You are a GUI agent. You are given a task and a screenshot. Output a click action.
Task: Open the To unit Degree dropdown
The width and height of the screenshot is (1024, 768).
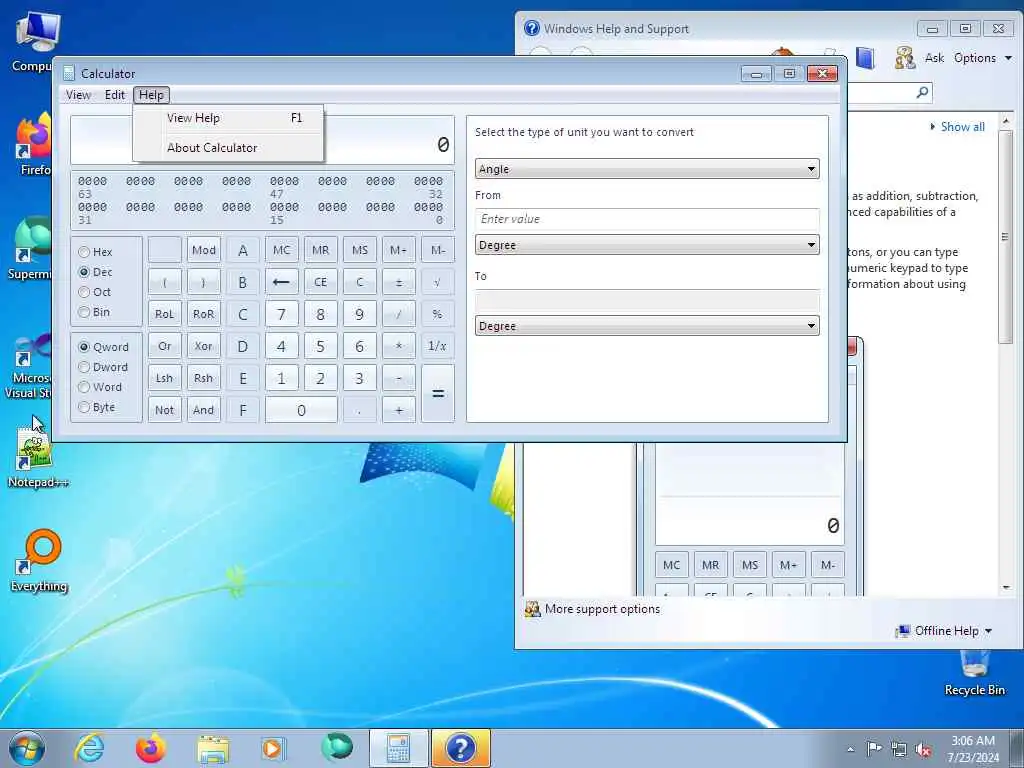pyautogui.click(x=647, y=326)
